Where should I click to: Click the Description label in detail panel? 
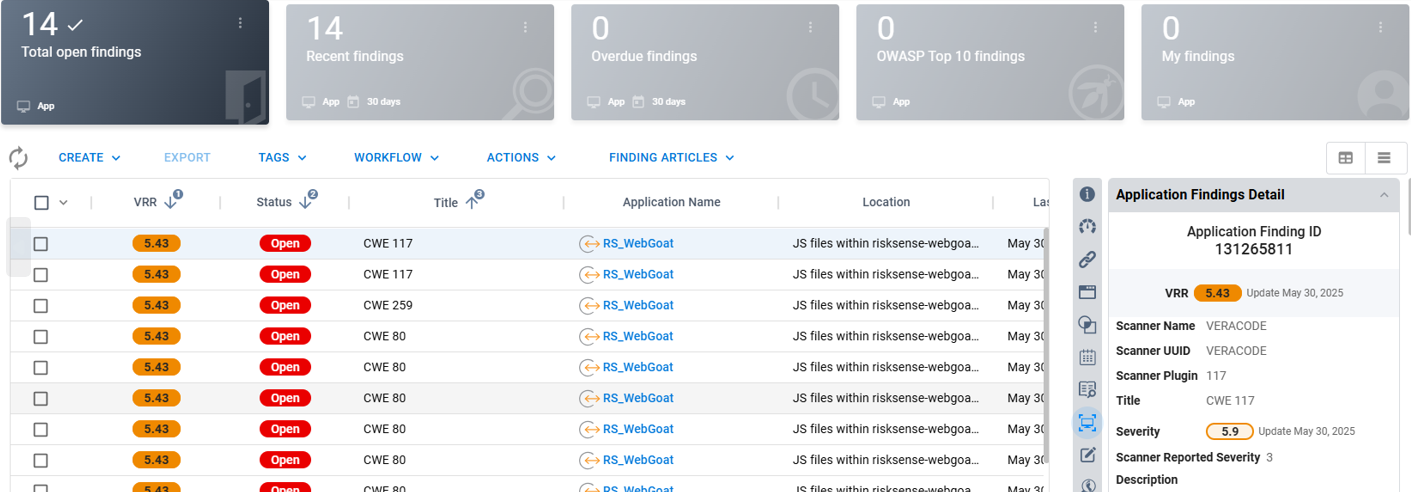[x=1147, y=480]
